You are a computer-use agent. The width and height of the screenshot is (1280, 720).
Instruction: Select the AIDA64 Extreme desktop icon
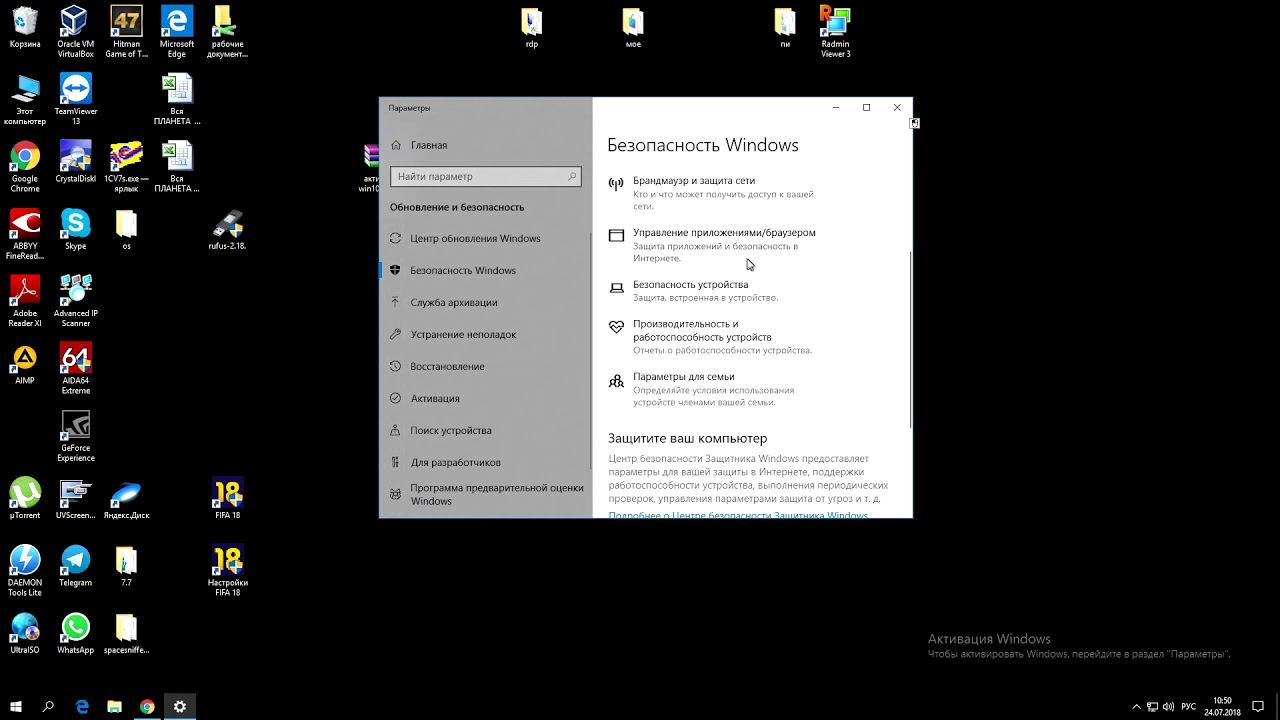coord(76,369)
